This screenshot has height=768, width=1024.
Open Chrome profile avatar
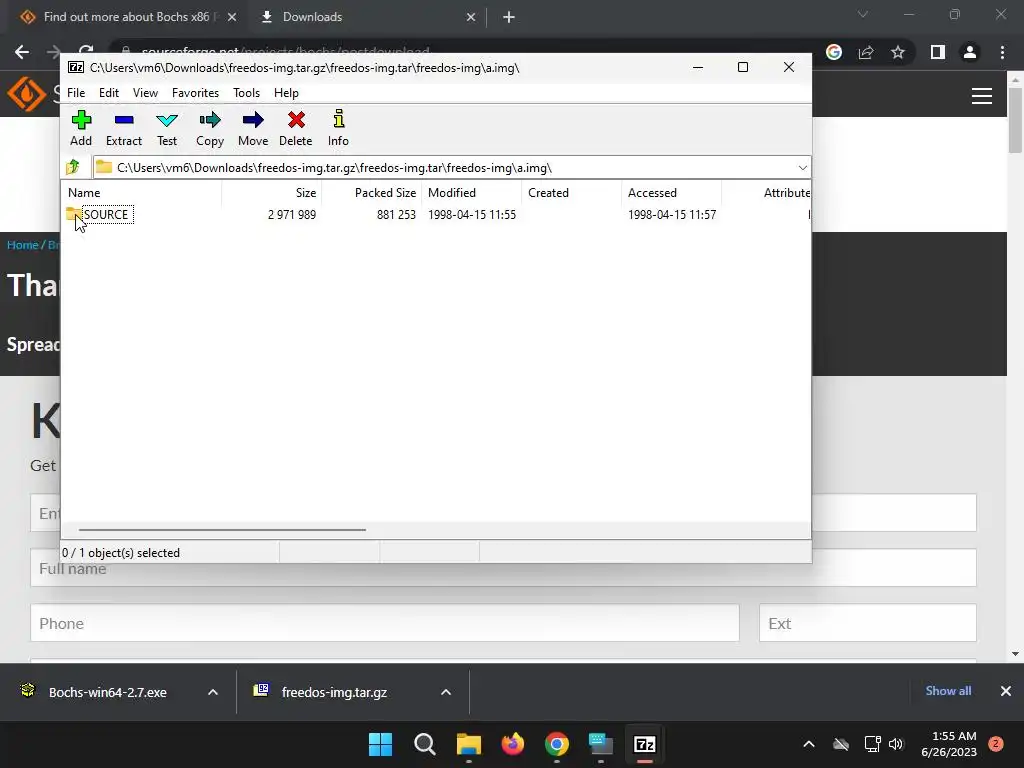coord(970,52)
